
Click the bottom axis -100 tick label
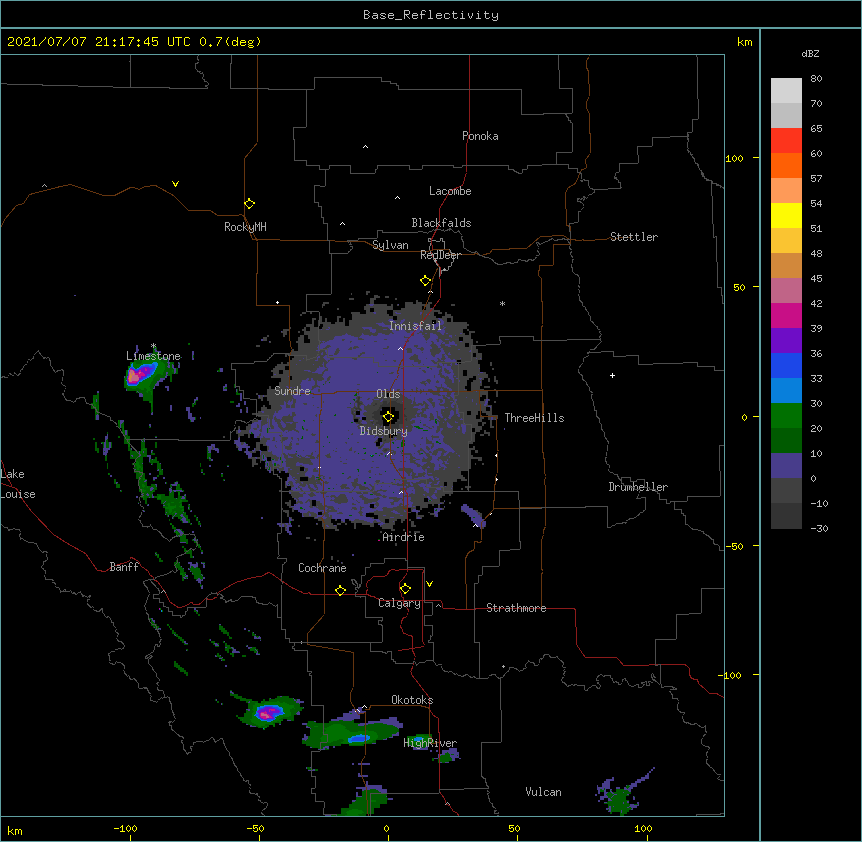[125, 828]
